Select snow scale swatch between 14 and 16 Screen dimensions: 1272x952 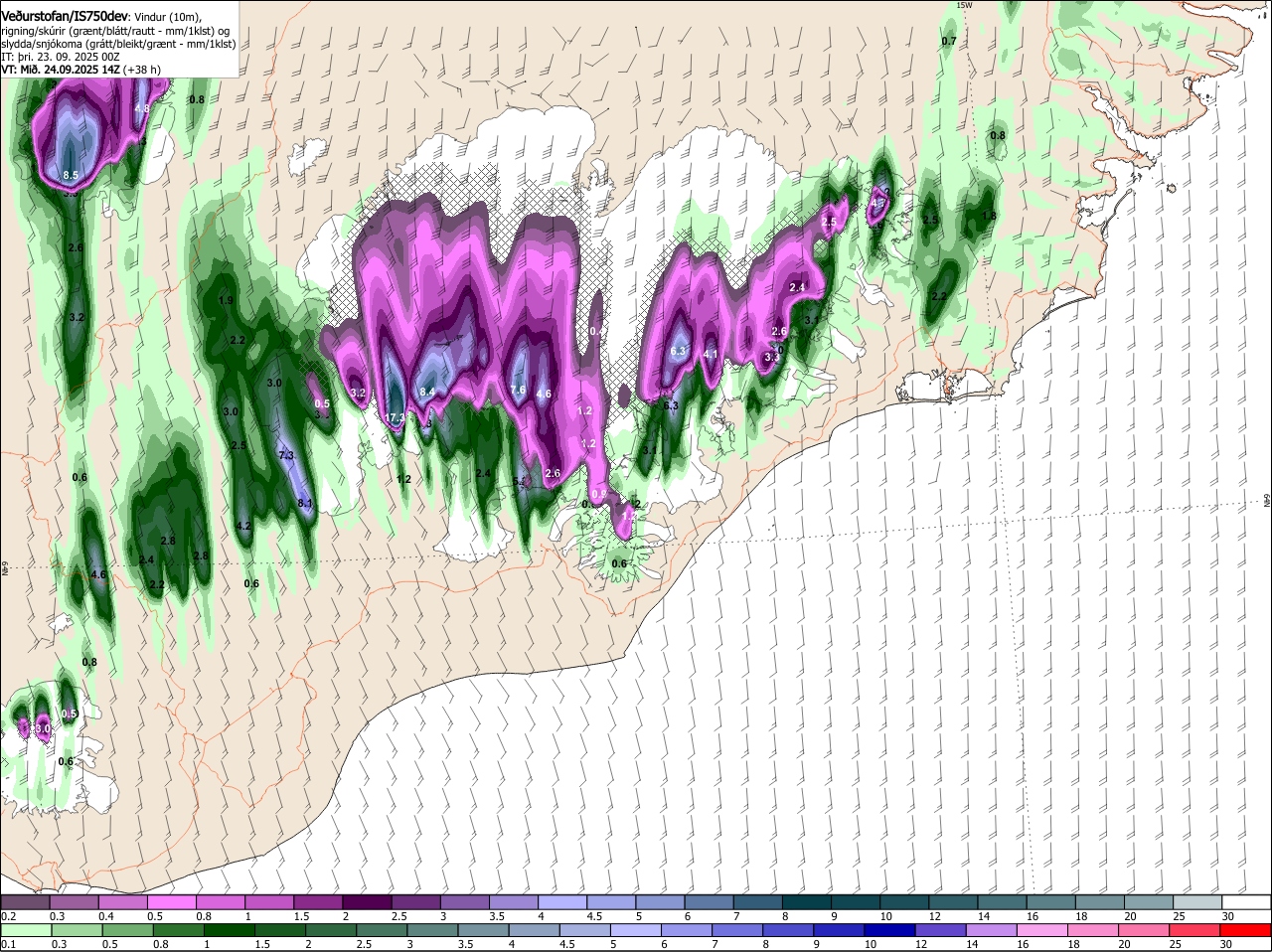(1003, 901)
